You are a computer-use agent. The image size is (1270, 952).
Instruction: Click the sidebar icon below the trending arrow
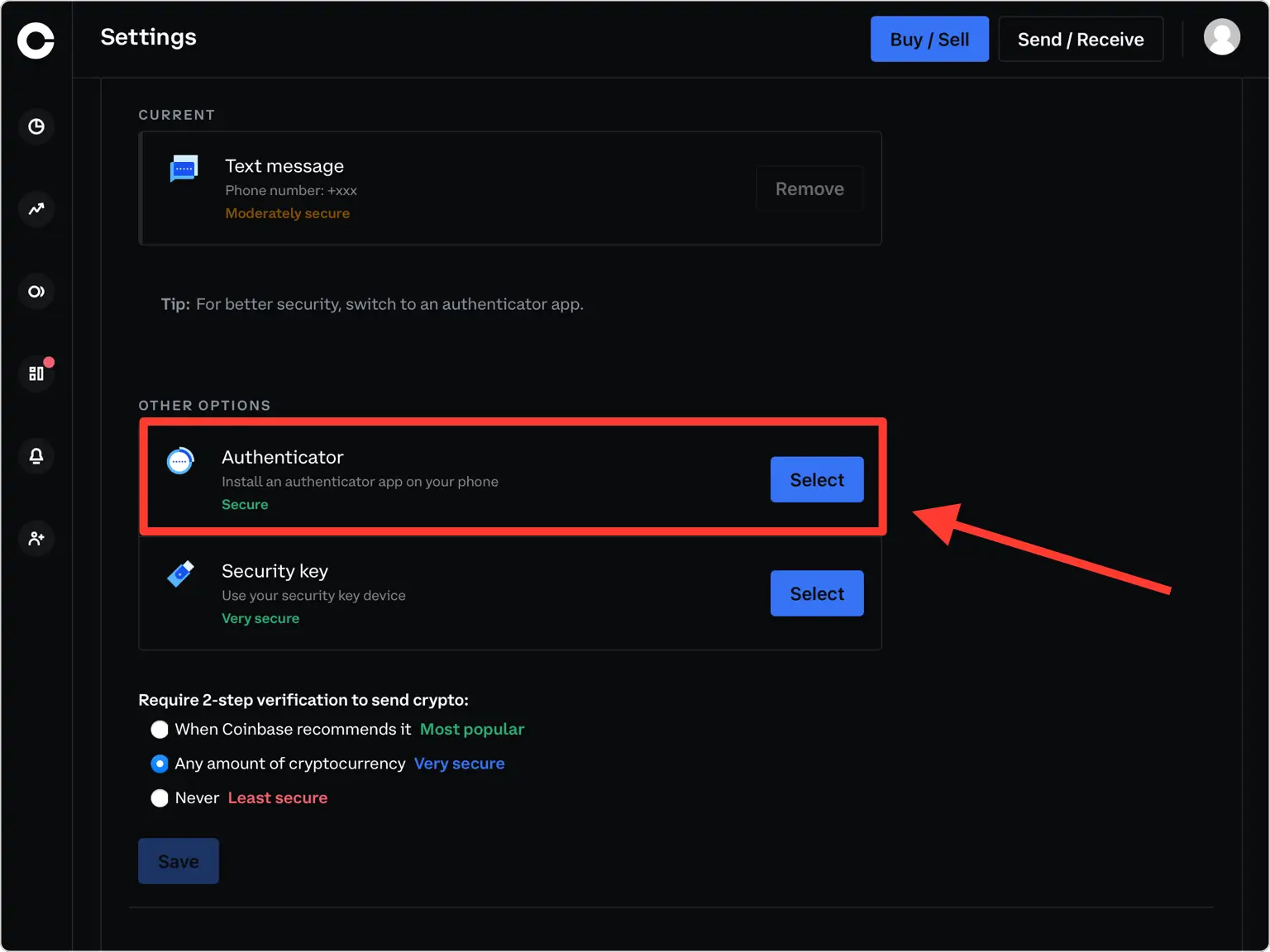(36, 292)
